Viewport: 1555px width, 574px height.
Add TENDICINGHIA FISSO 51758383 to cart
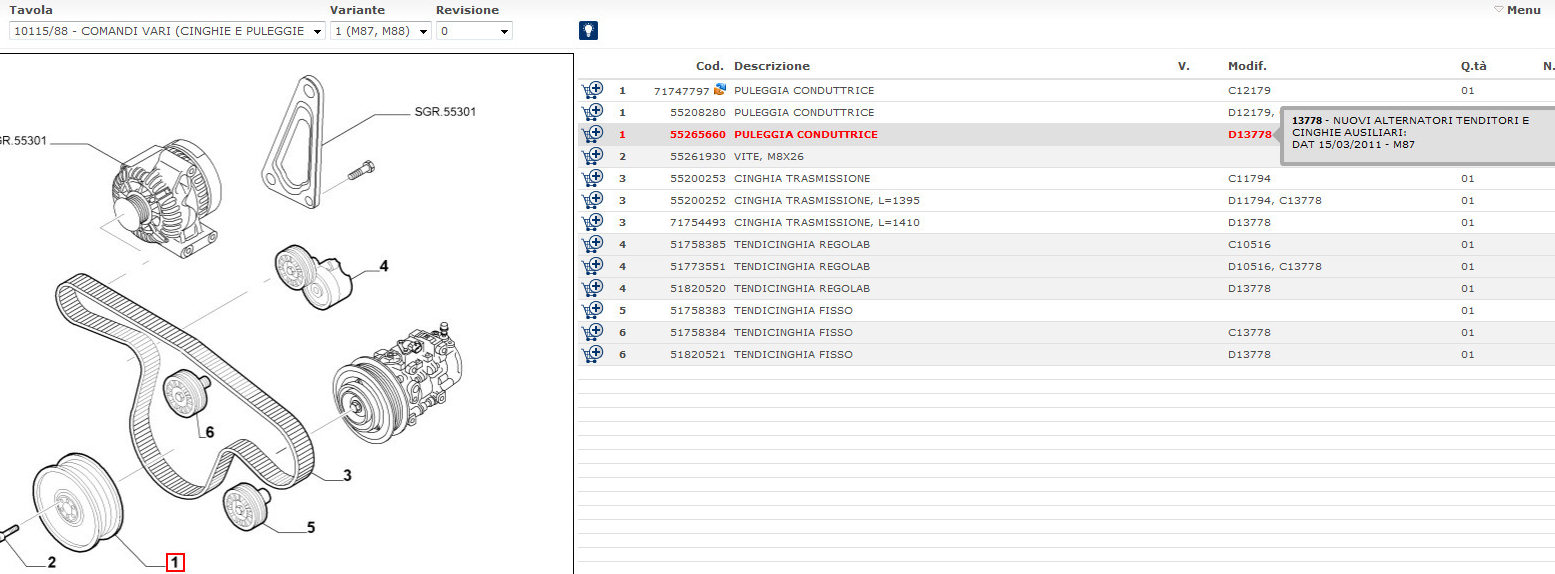coord(592,310)
